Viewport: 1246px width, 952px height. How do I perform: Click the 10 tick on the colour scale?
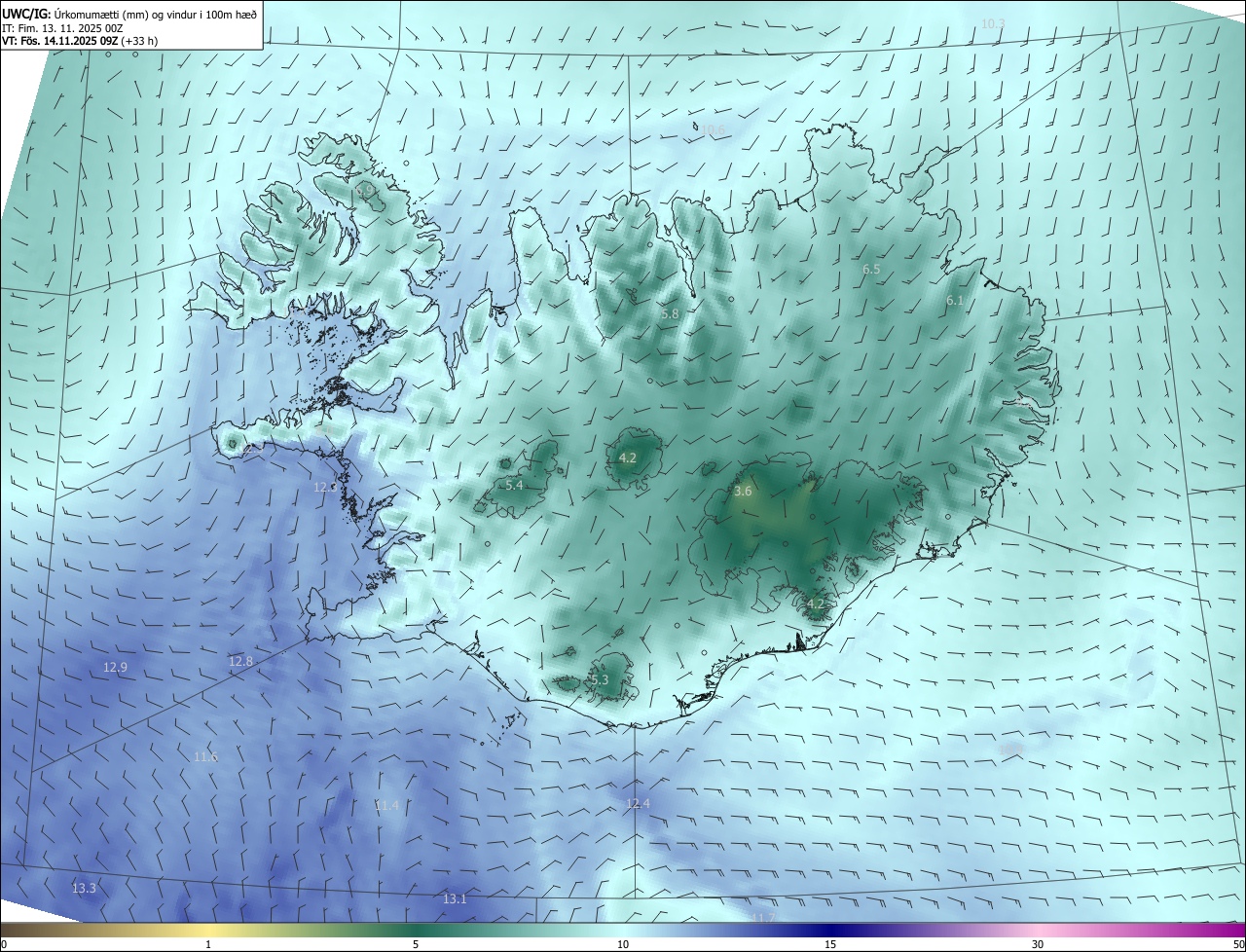tap(623, 944)
